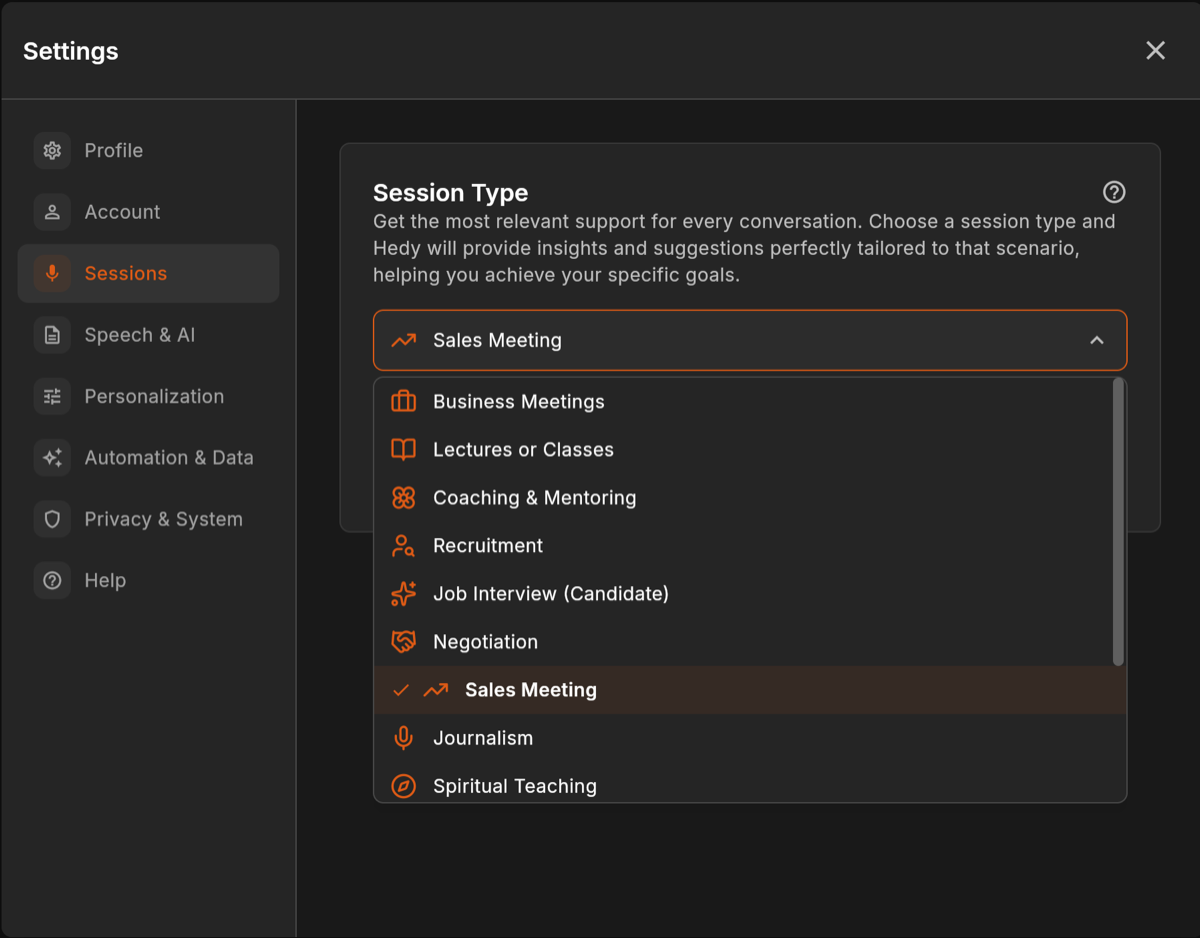Click the flower icon for Coaching & Mentoring
The height and width of the screenshot is (938, 1200).
tap(403, 498)
